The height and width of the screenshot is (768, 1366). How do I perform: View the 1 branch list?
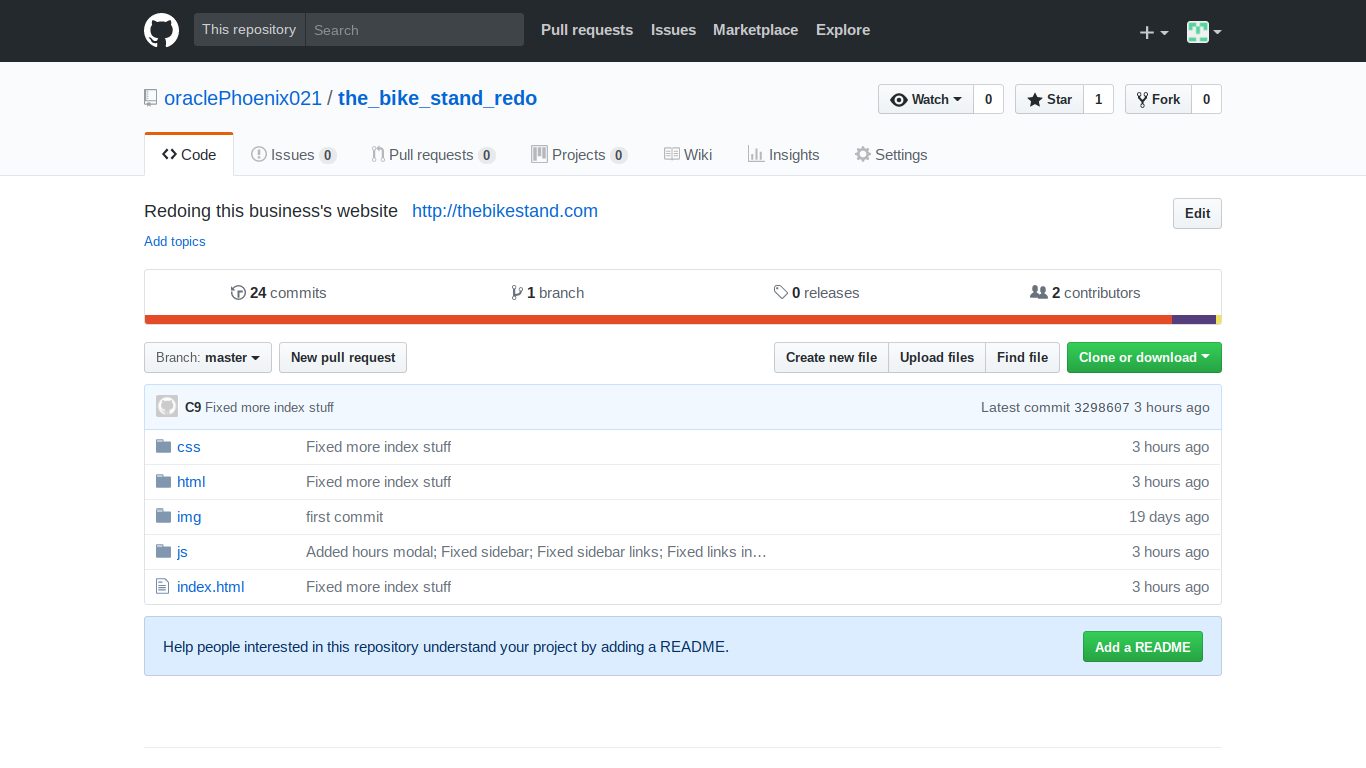[547, 293]
